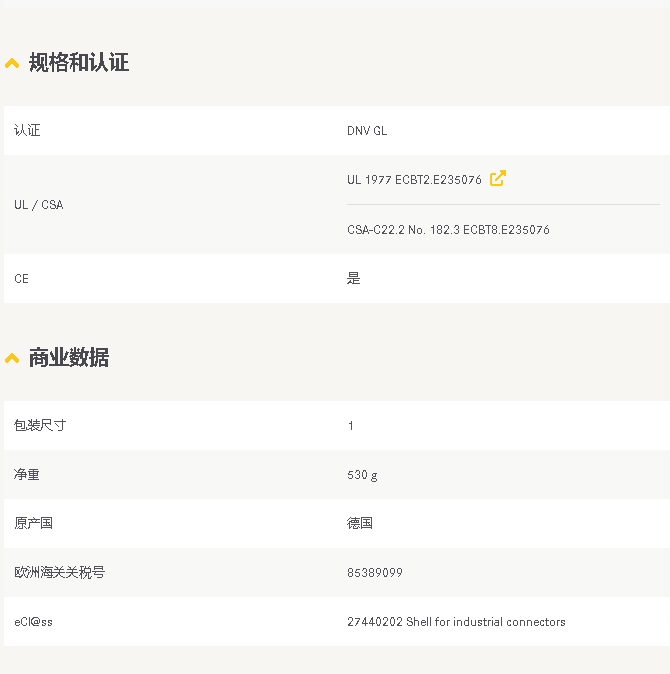Click the CE row label

point(21,279)
